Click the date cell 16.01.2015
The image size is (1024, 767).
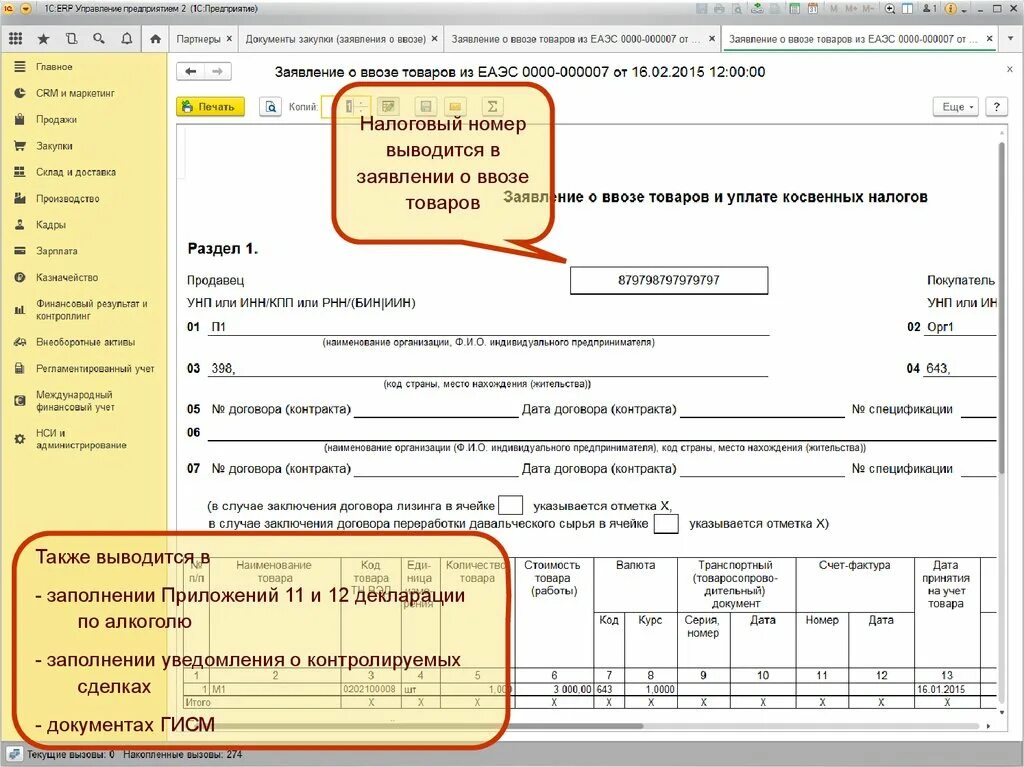947,689
